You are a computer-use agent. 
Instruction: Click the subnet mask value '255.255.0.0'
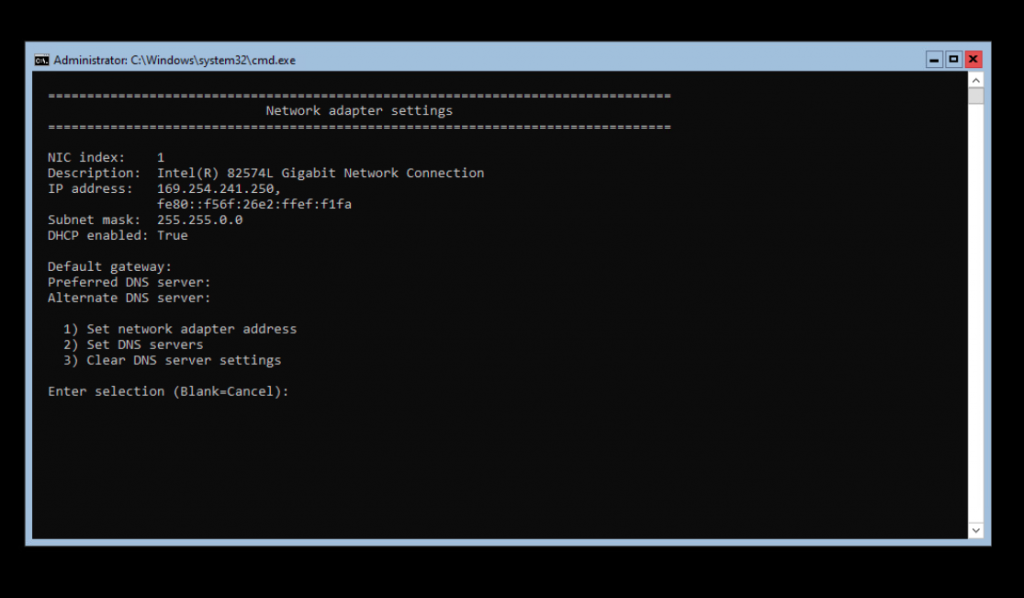pyautogui.click(x=200, y=220)
